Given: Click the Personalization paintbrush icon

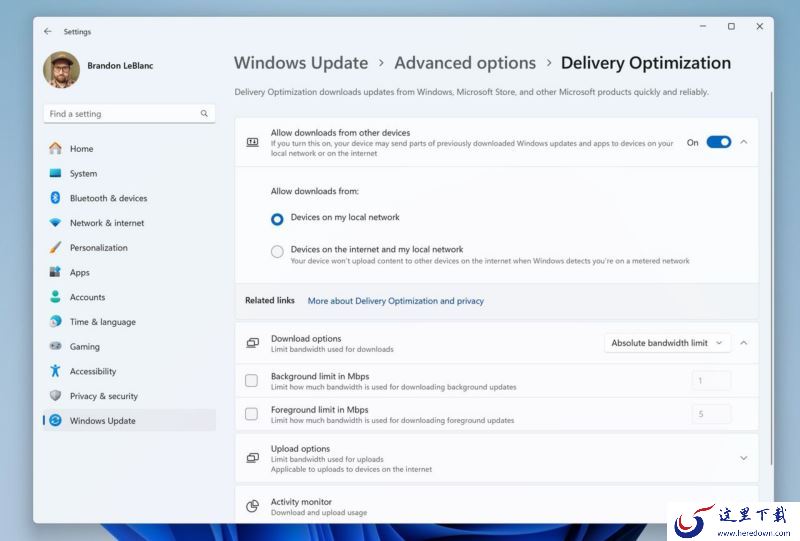Looking at the screenshot, I should point(55,248).
